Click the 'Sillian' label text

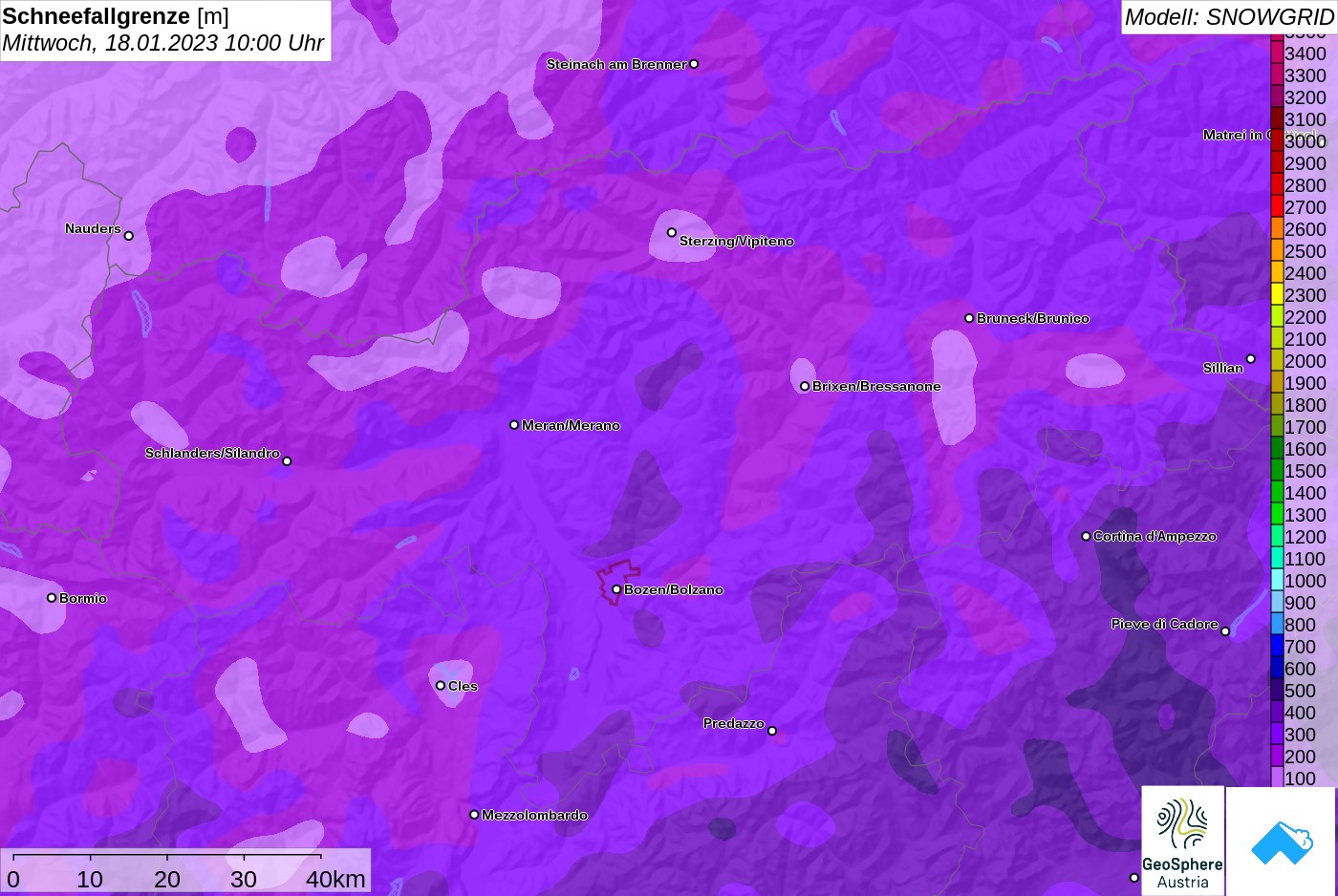point(1223,368)
